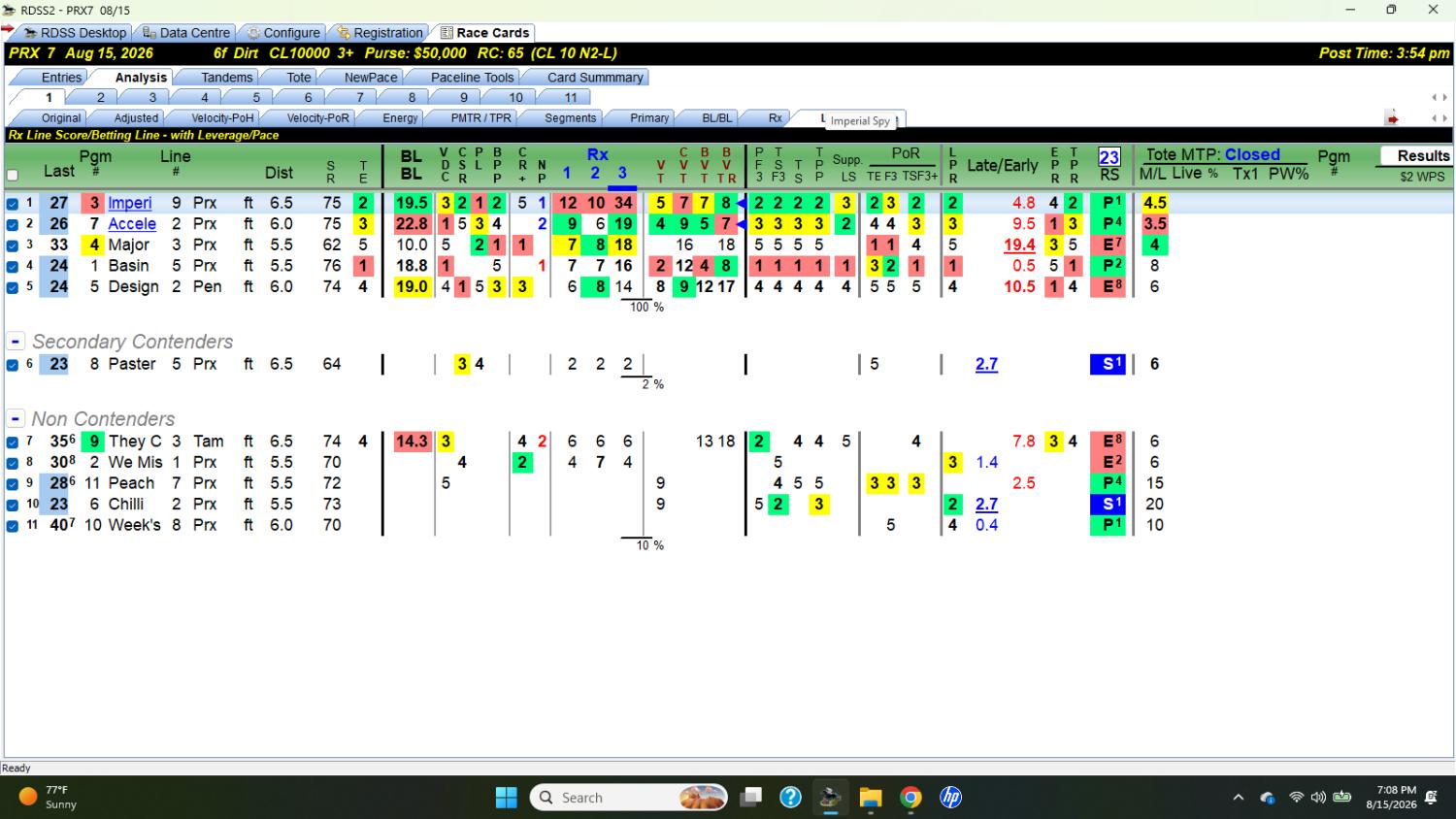Viewport: 1456px width, 819px height.
Task: Click the OneDrive cloud tray icon
Action: click(x=1268, y=798)
